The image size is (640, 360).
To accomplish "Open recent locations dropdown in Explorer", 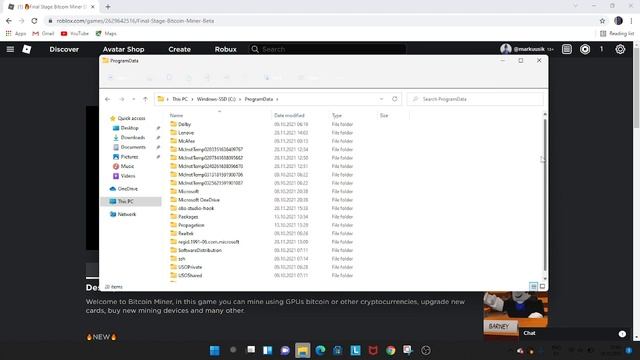I will click(x=133, y=99).
